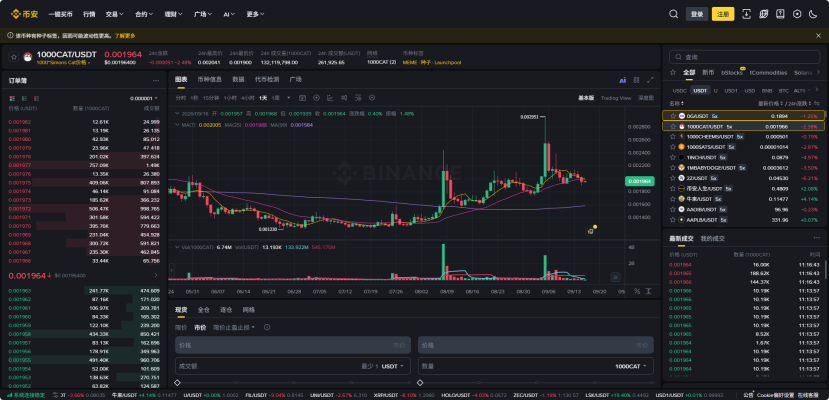
Task: Open the technical indicators icon
Action: click(330, 98)
